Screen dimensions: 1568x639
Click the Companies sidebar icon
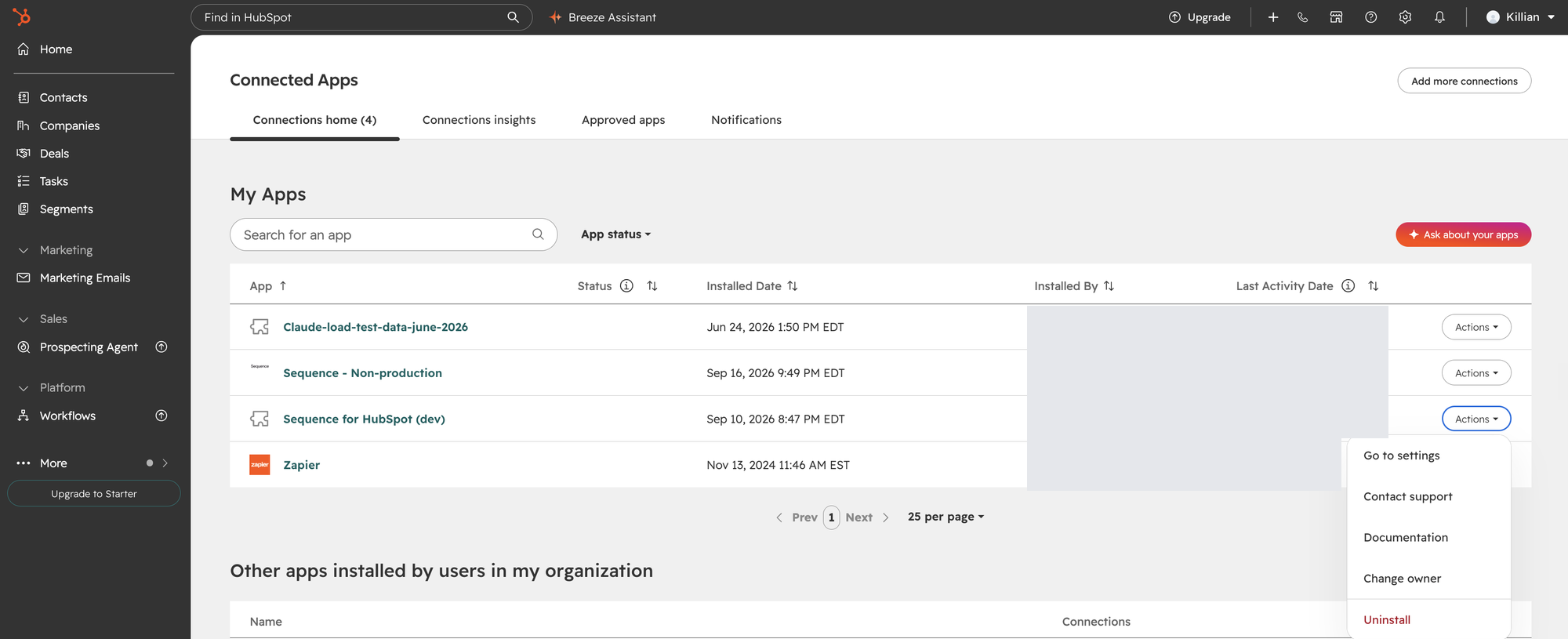pos(24,125)
